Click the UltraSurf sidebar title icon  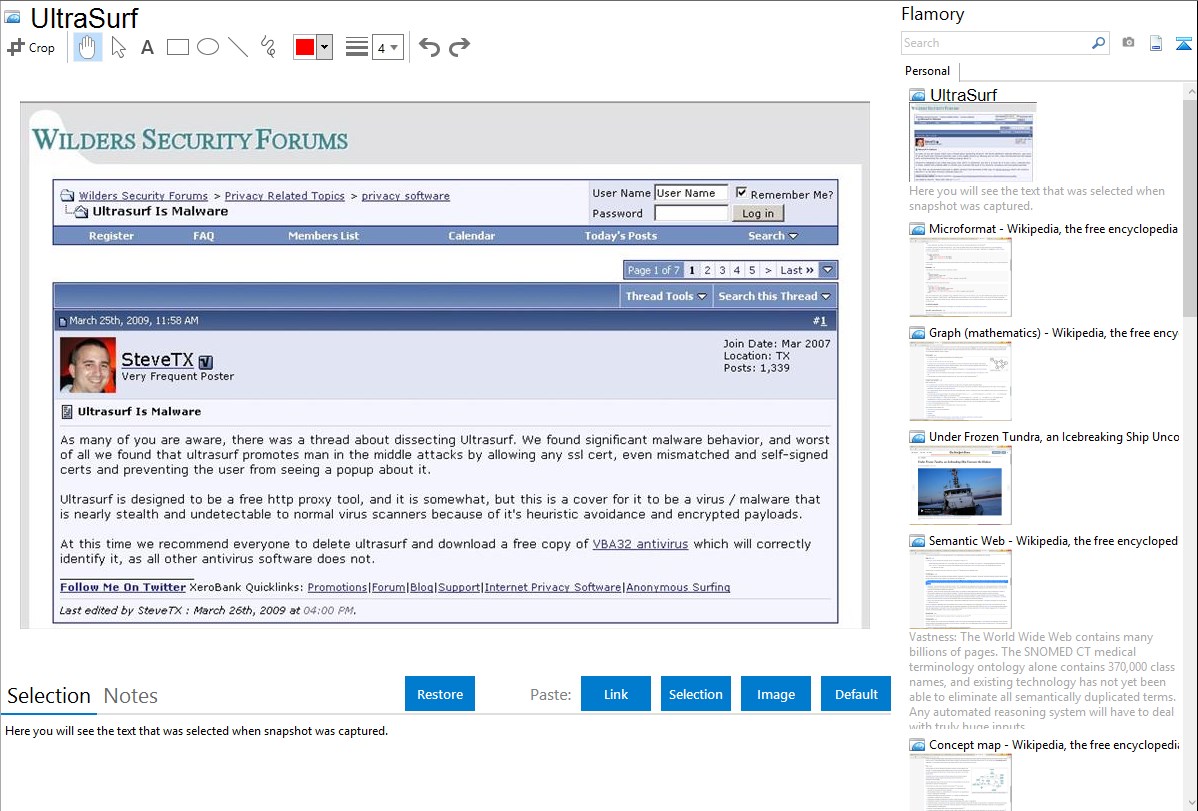[x=917, y=96]
